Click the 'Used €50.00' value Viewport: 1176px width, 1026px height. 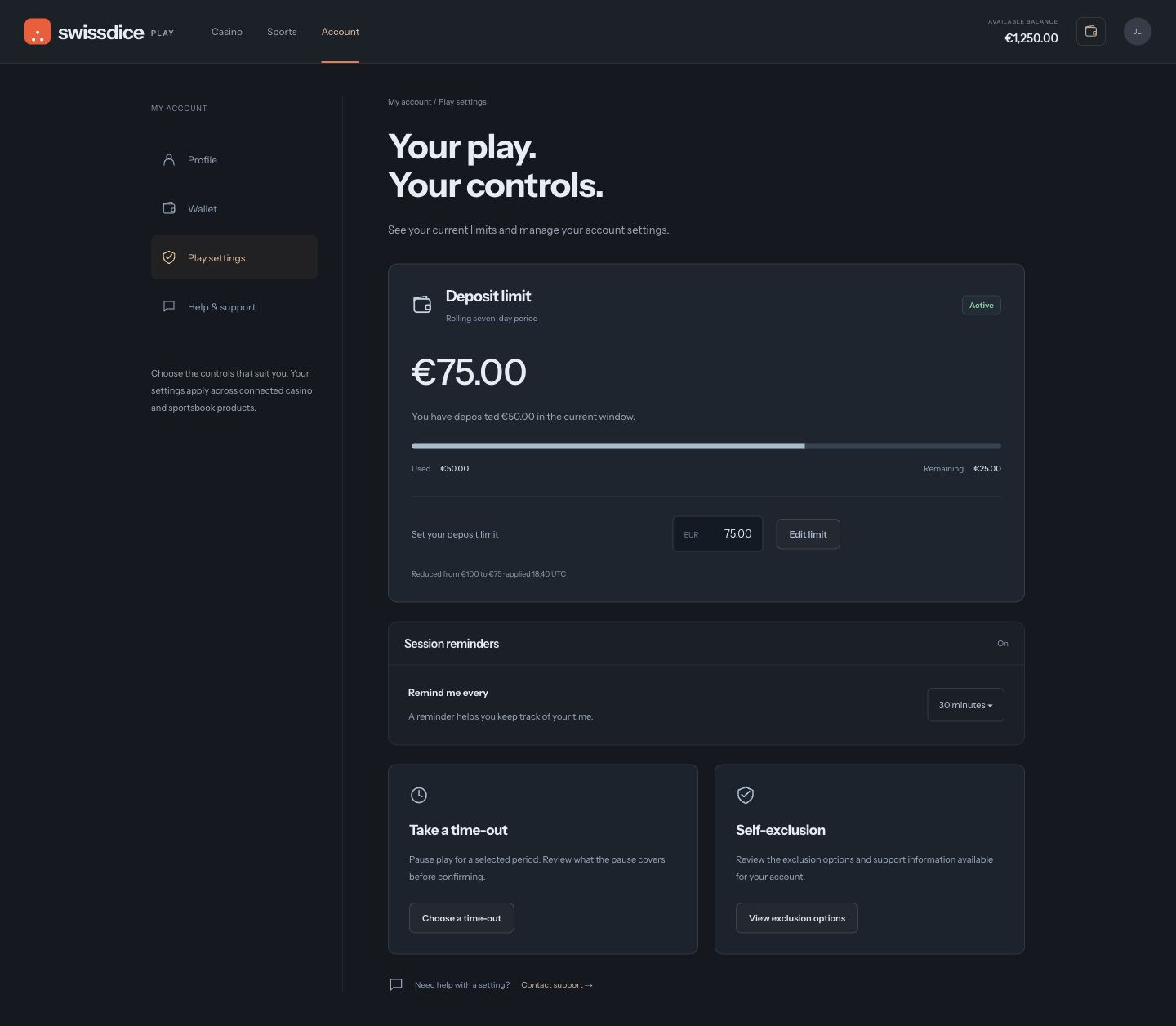tap(440, 469)
